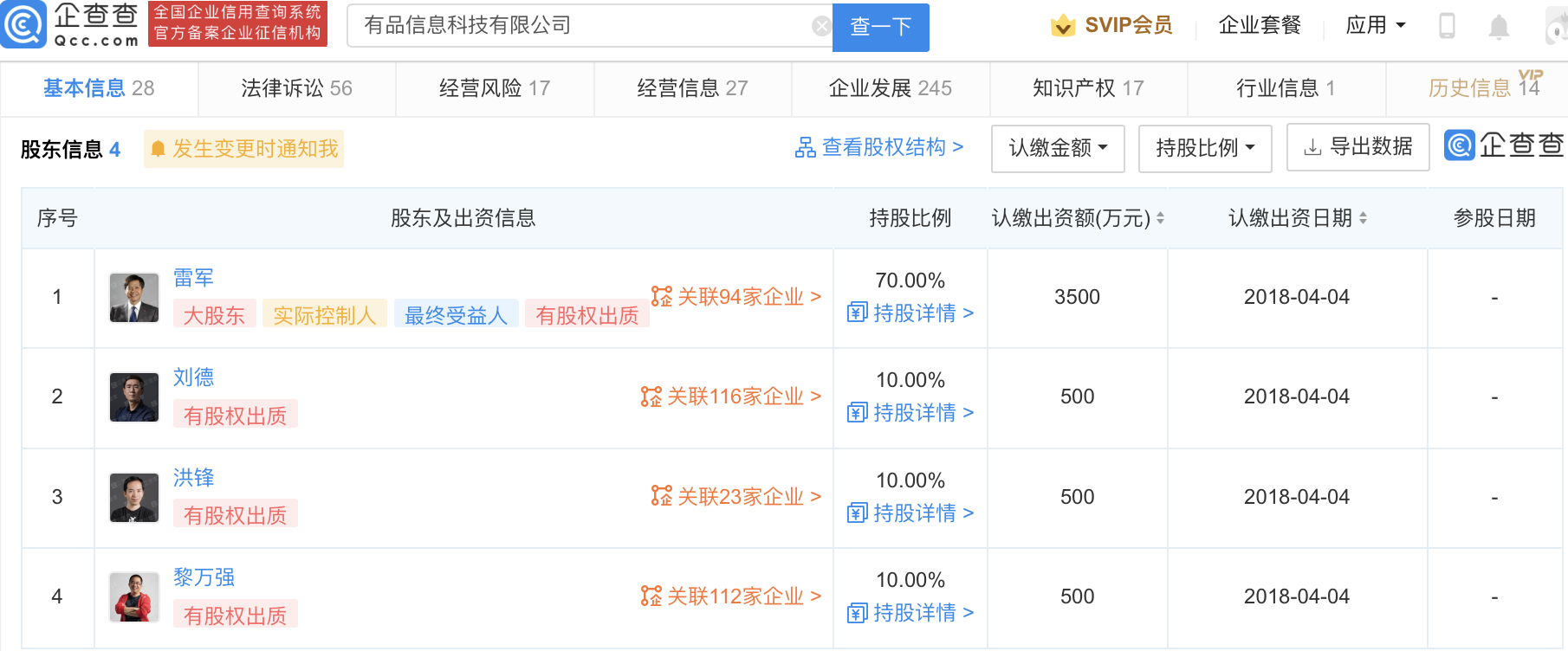Image resolution: width=1568 pixels, height=651 pixels.
Task: Click related companies icon in 雷军 row
Action: pos(662,297)
